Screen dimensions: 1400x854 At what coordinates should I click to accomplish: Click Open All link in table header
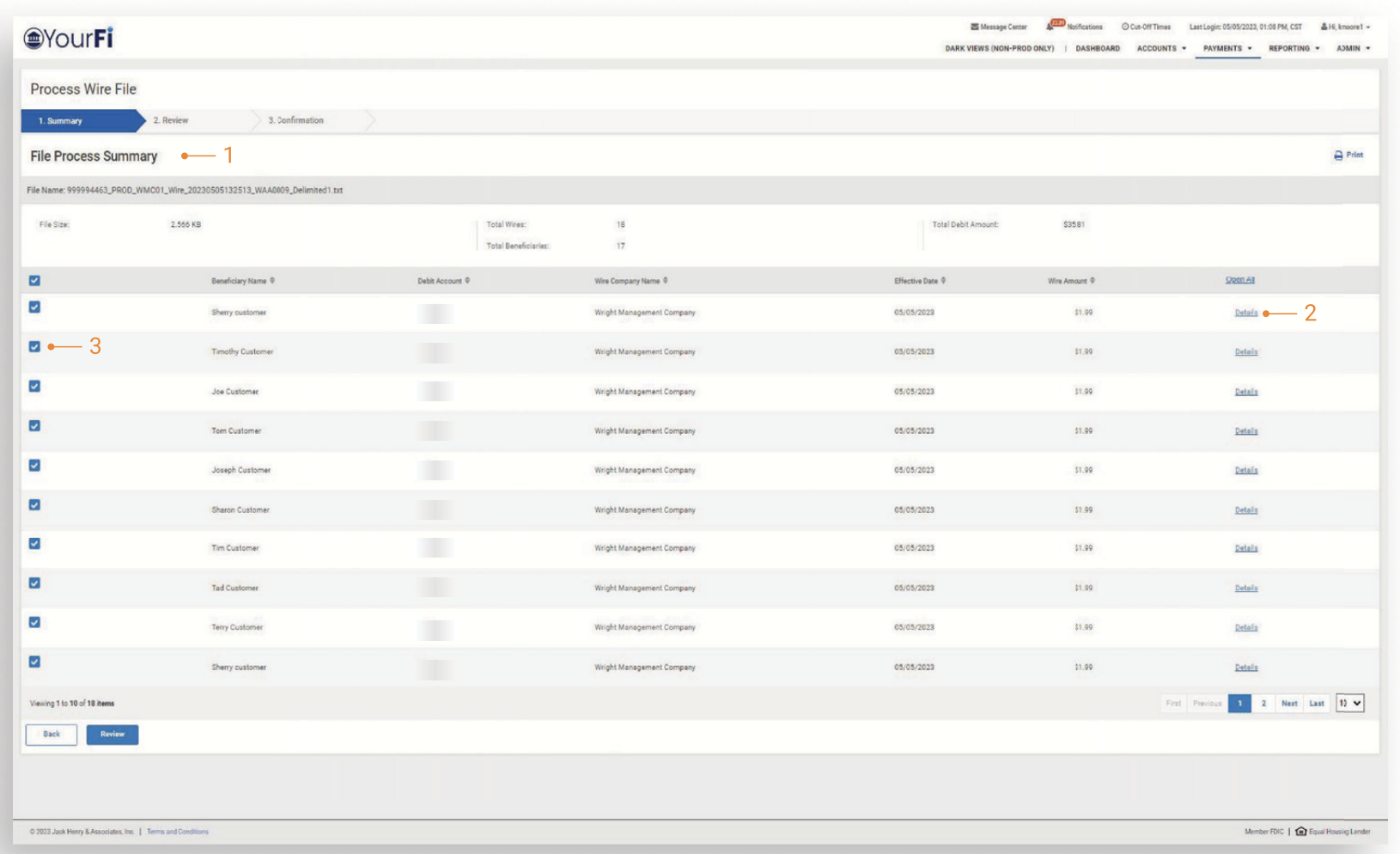pos(1239,279)
